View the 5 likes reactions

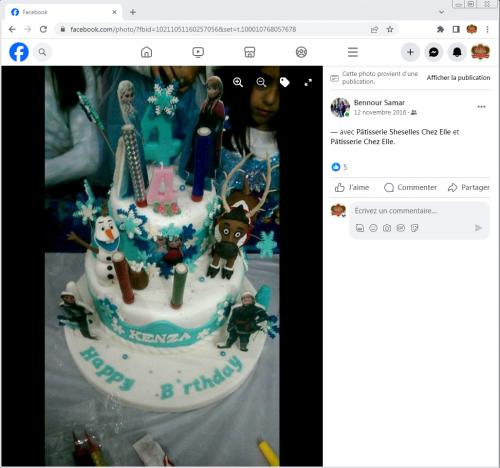pos(339,167)
